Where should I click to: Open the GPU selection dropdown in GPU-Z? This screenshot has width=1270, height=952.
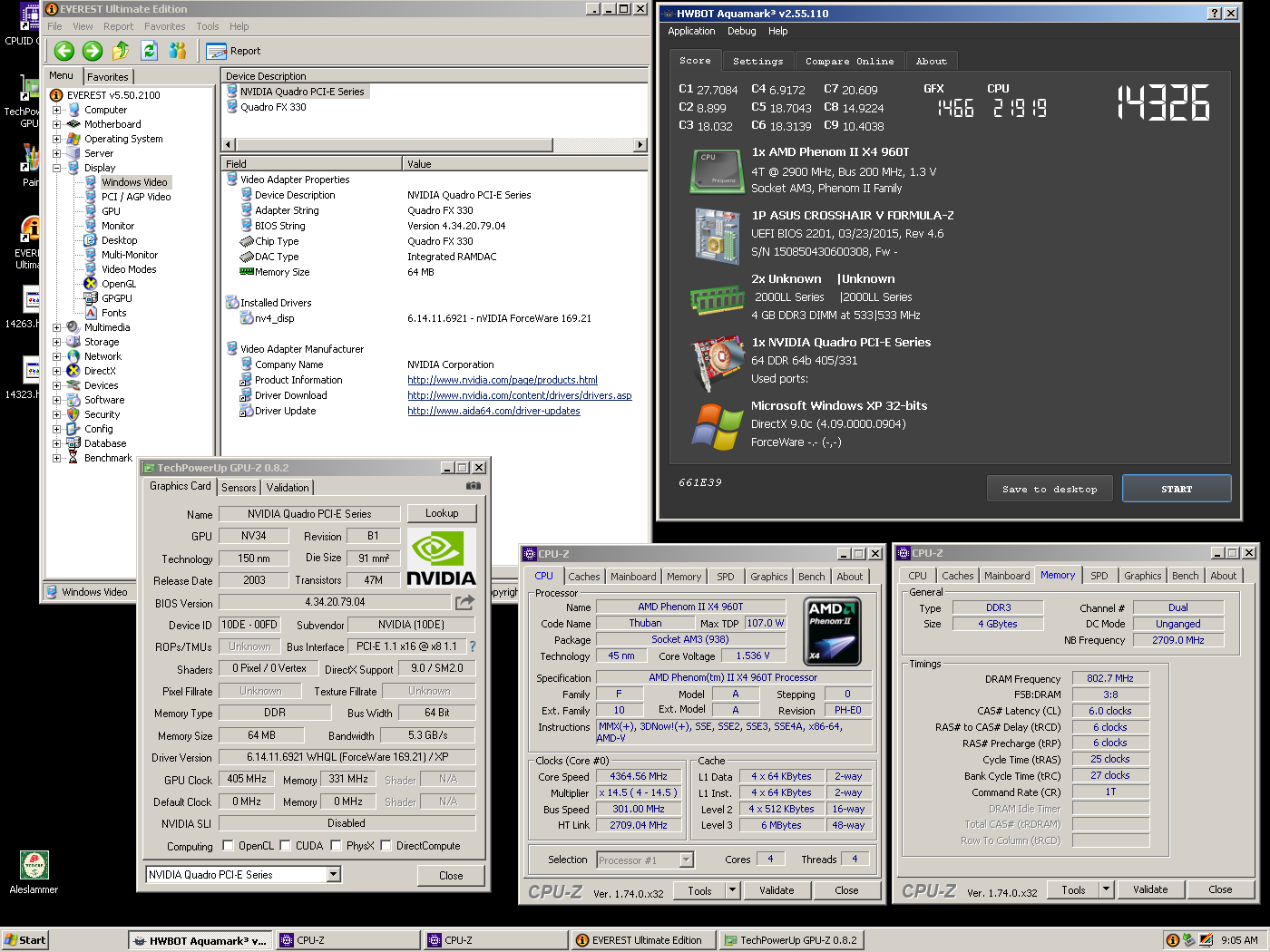[x=334, y=874]
